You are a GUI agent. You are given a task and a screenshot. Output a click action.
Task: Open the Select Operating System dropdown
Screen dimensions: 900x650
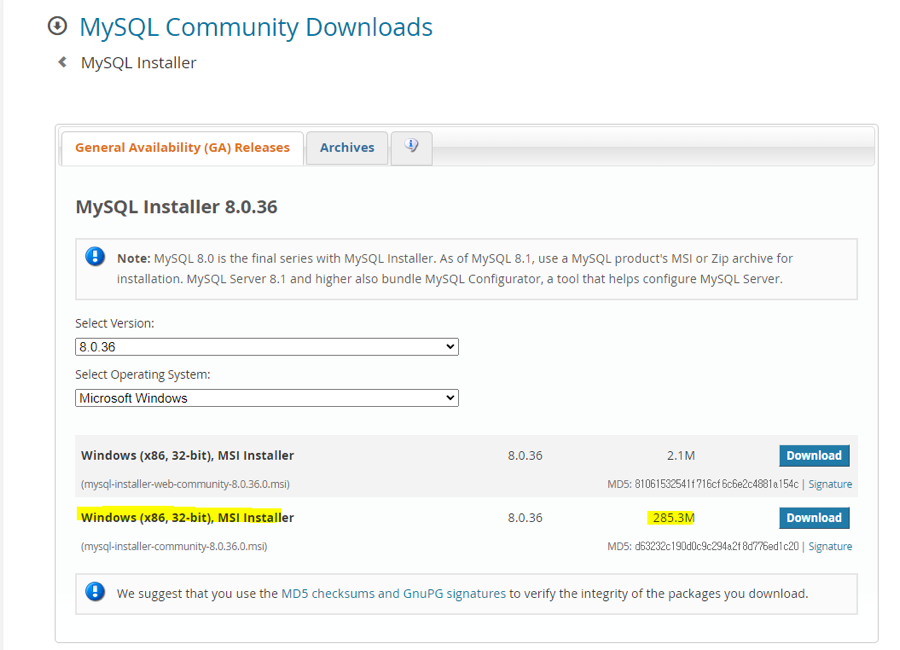[267, 398]
